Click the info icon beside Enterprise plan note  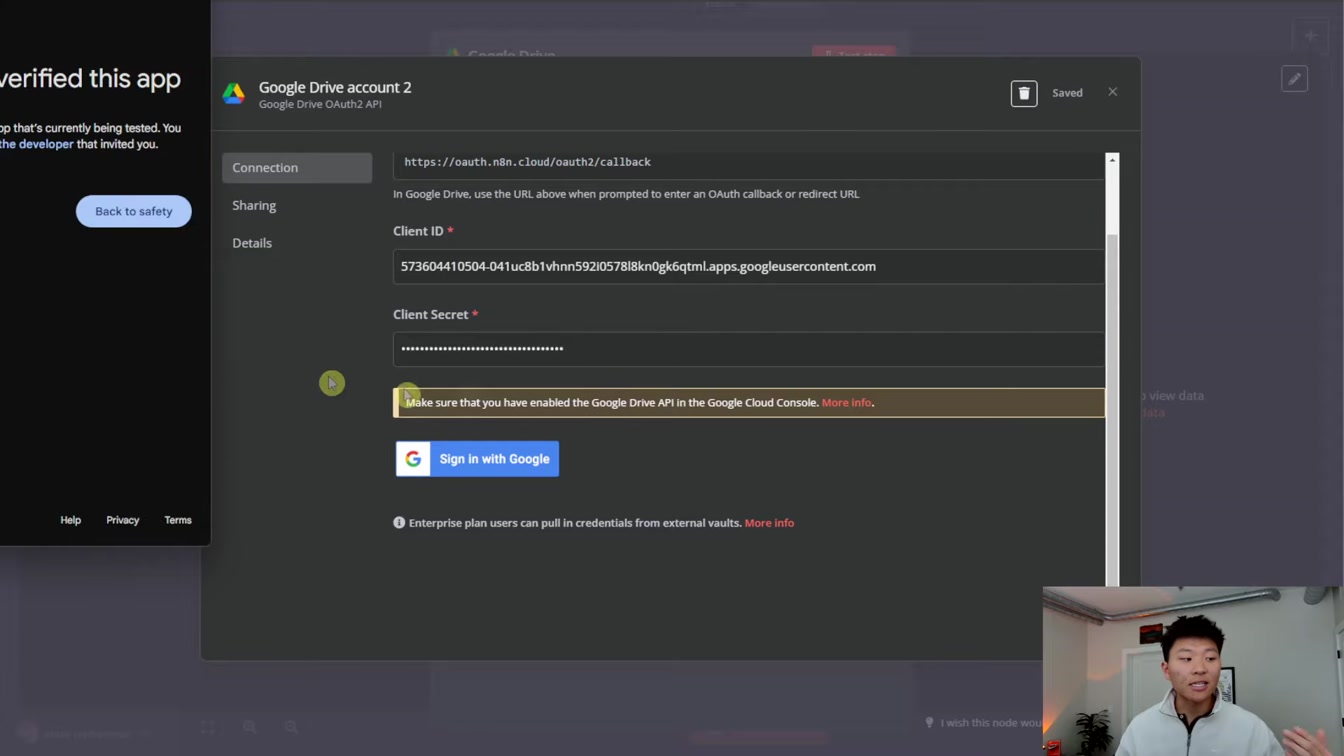399,523
